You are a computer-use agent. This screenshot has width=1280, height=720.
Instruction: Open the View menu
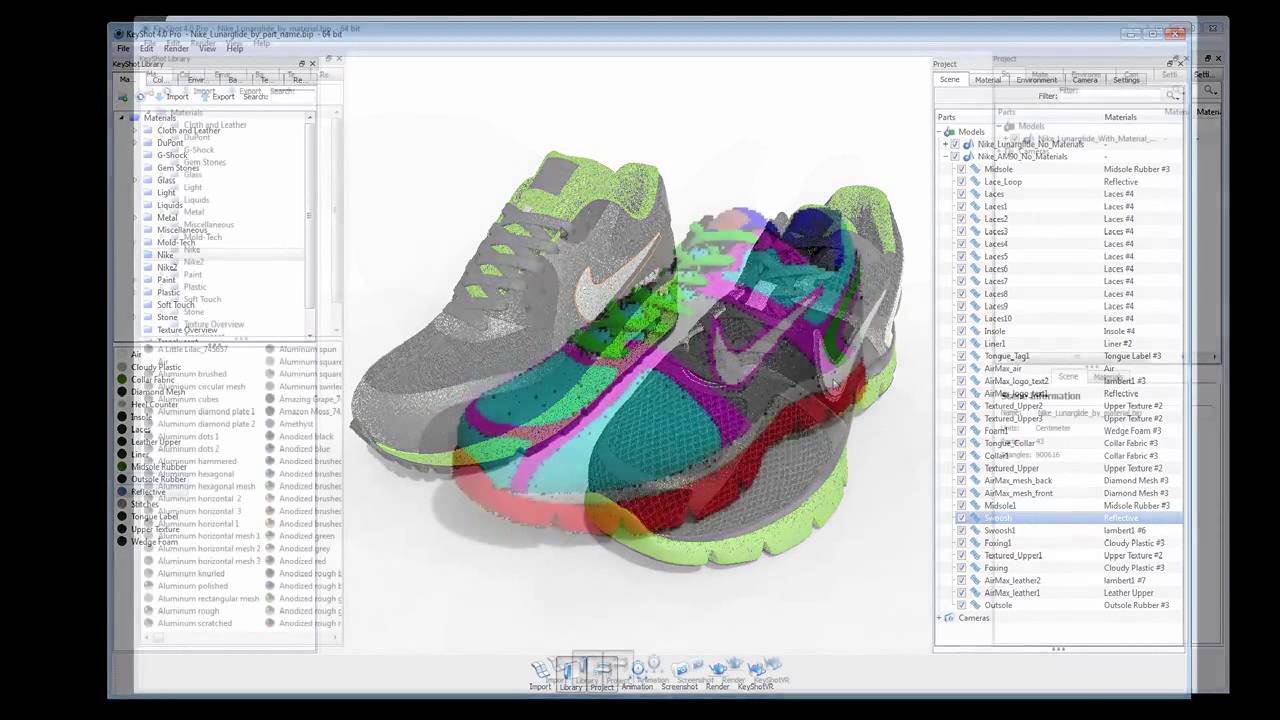click(x=207, y=48)
